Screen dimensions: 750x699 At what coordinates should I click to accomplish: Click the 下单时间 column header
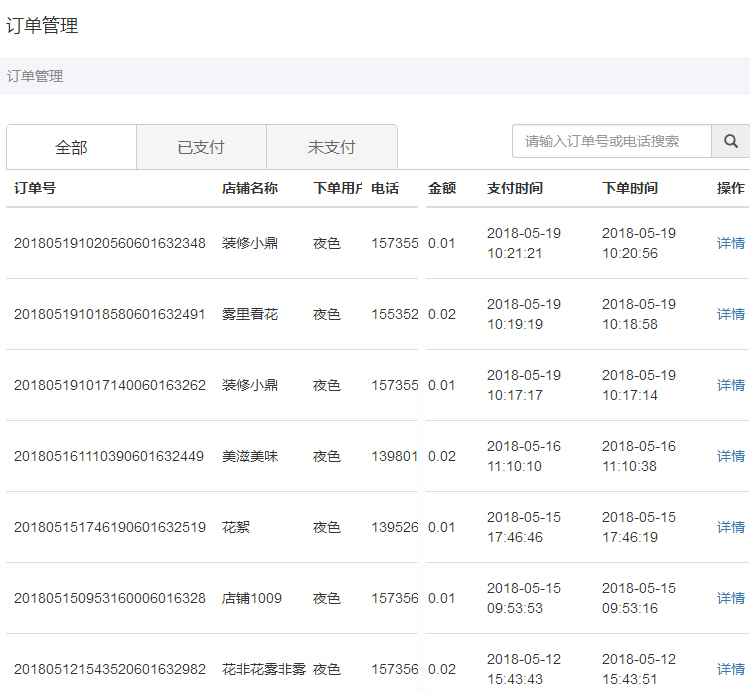(630, 188)
